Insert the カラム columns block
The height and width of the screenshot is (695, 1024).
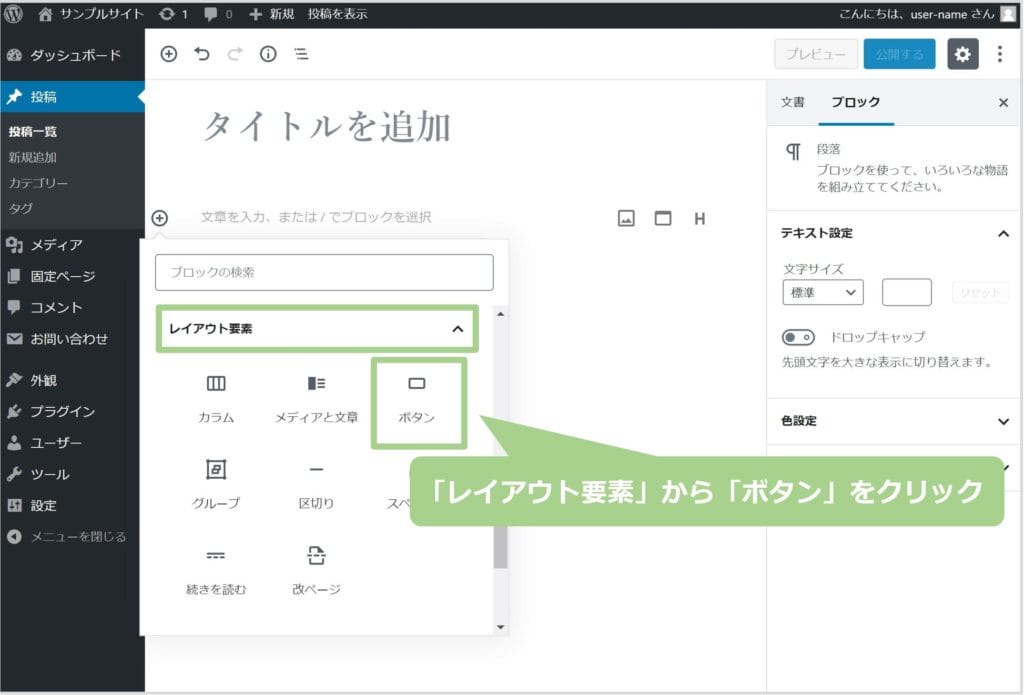tap(216, 384)
